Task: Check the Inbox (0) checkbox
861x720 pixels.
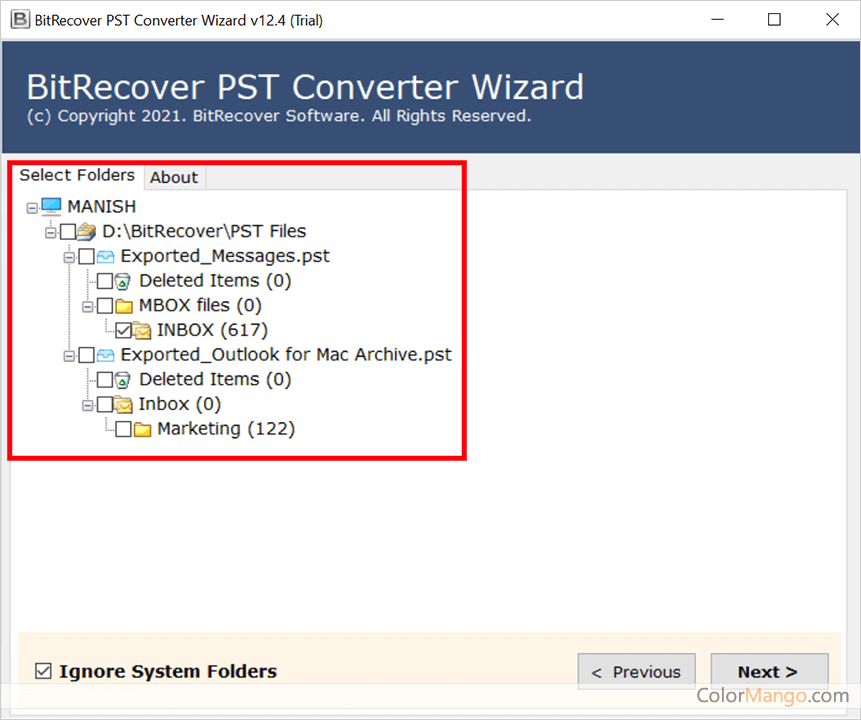Action: point(104,405)
